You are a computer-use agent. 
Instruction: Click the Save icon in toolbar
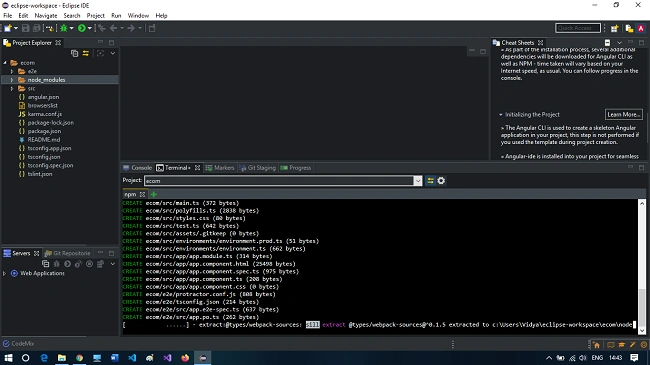click(26, 28)
